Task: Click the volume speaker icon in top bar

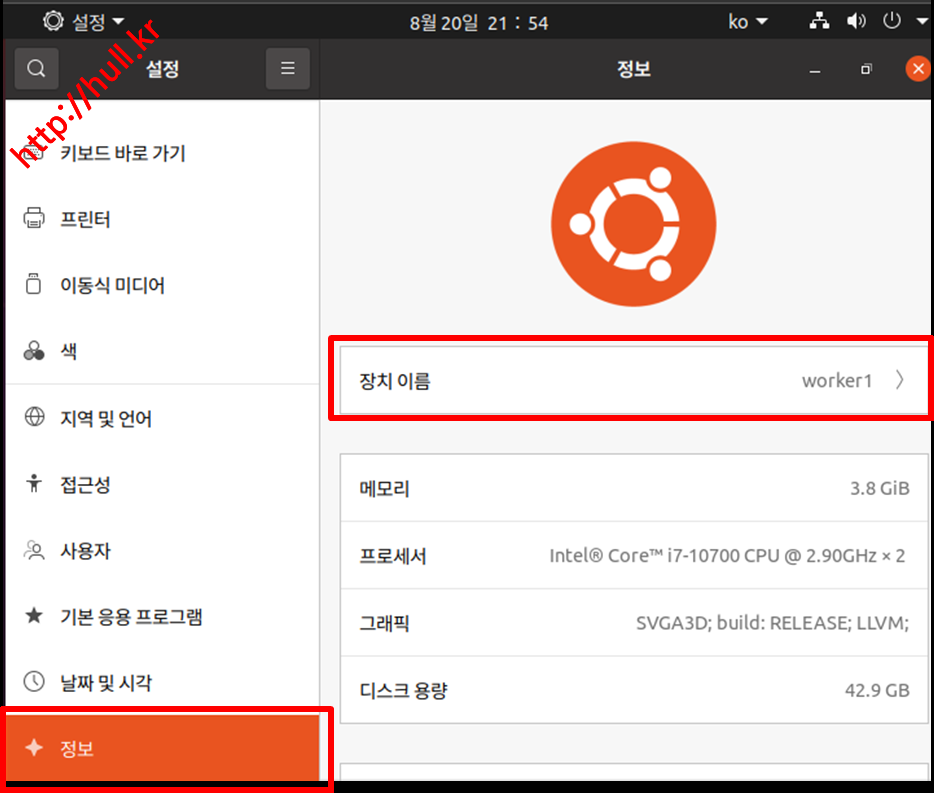Action: 856,21
